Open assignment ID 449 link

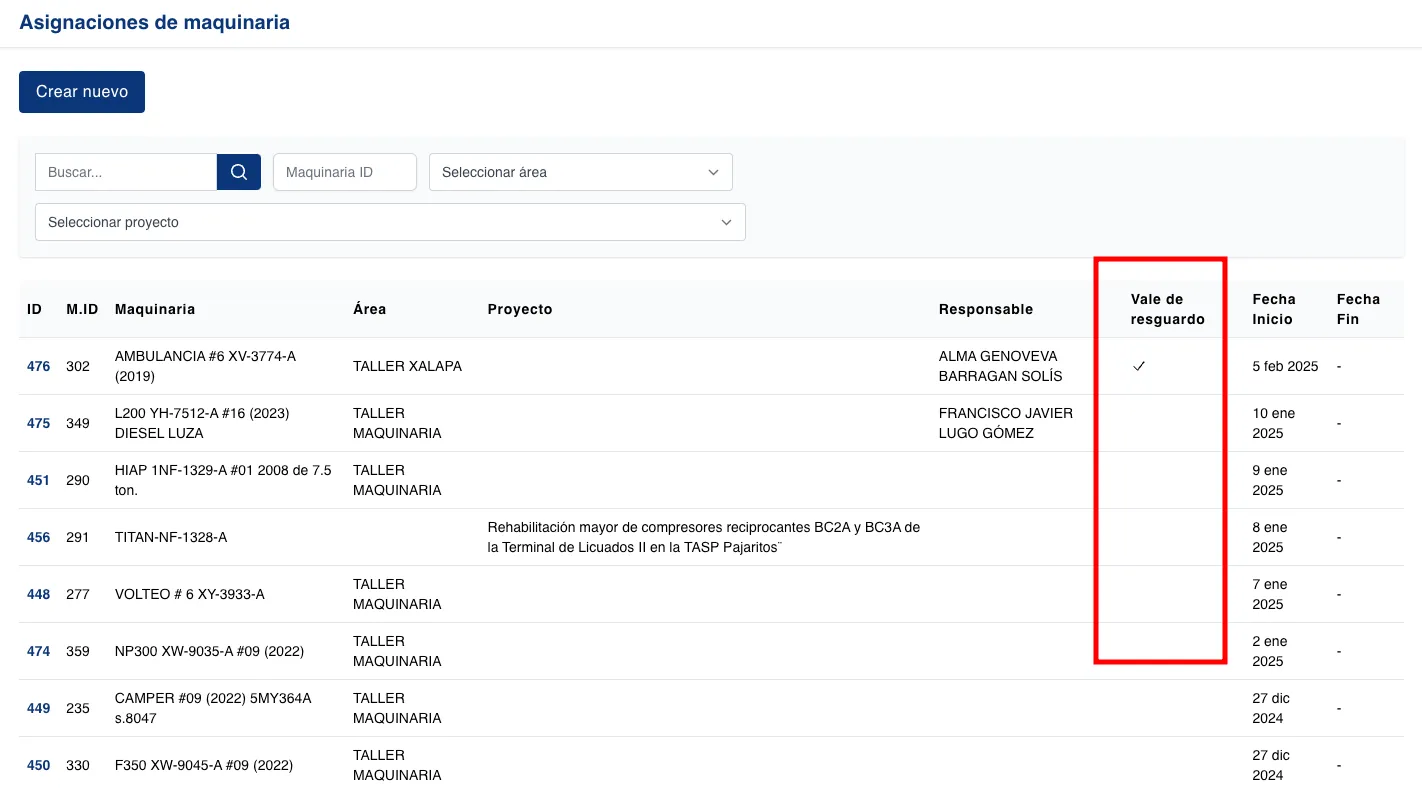point(38,708)
